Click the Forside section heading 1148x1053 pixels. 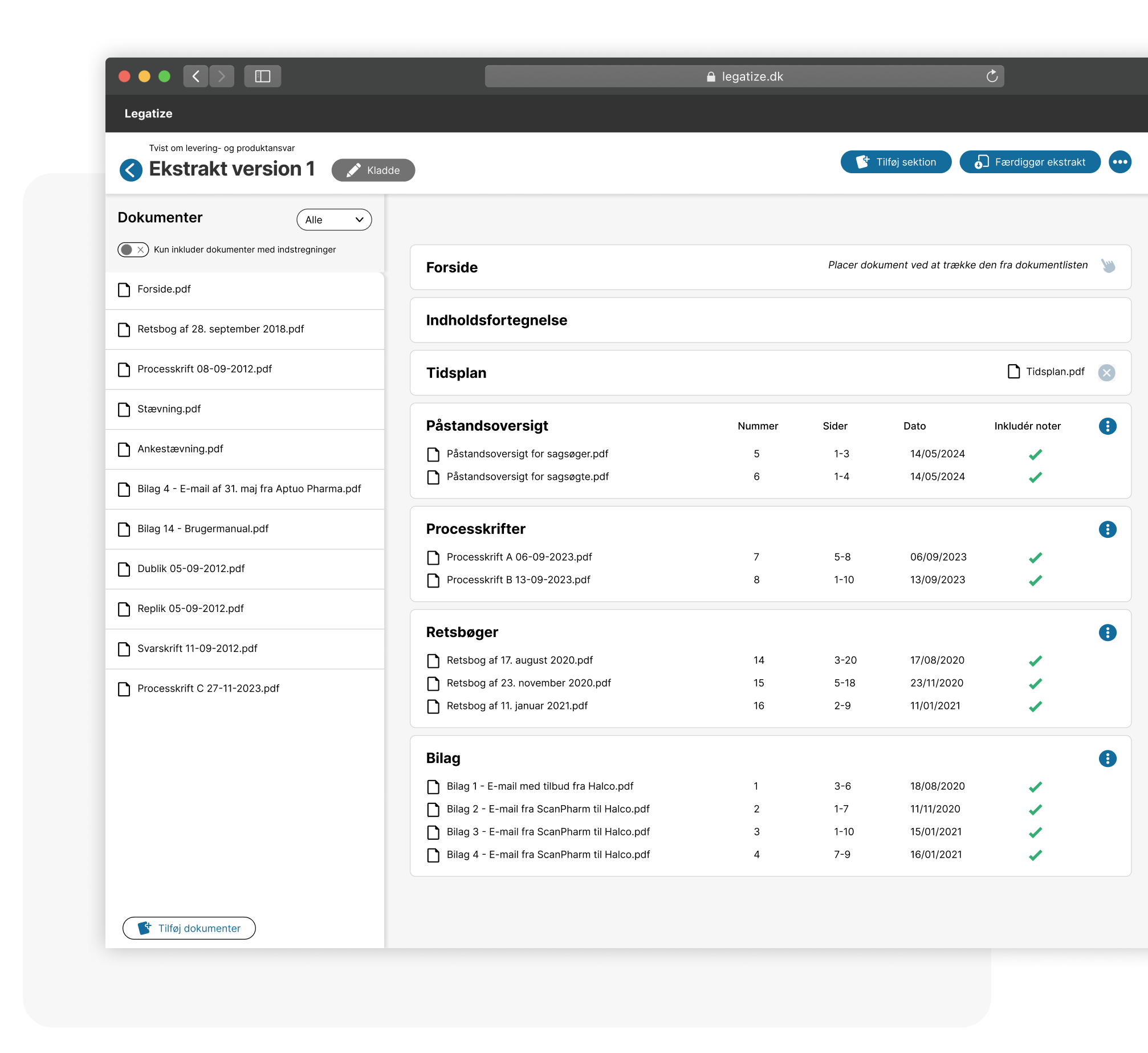tap(452, 267)
